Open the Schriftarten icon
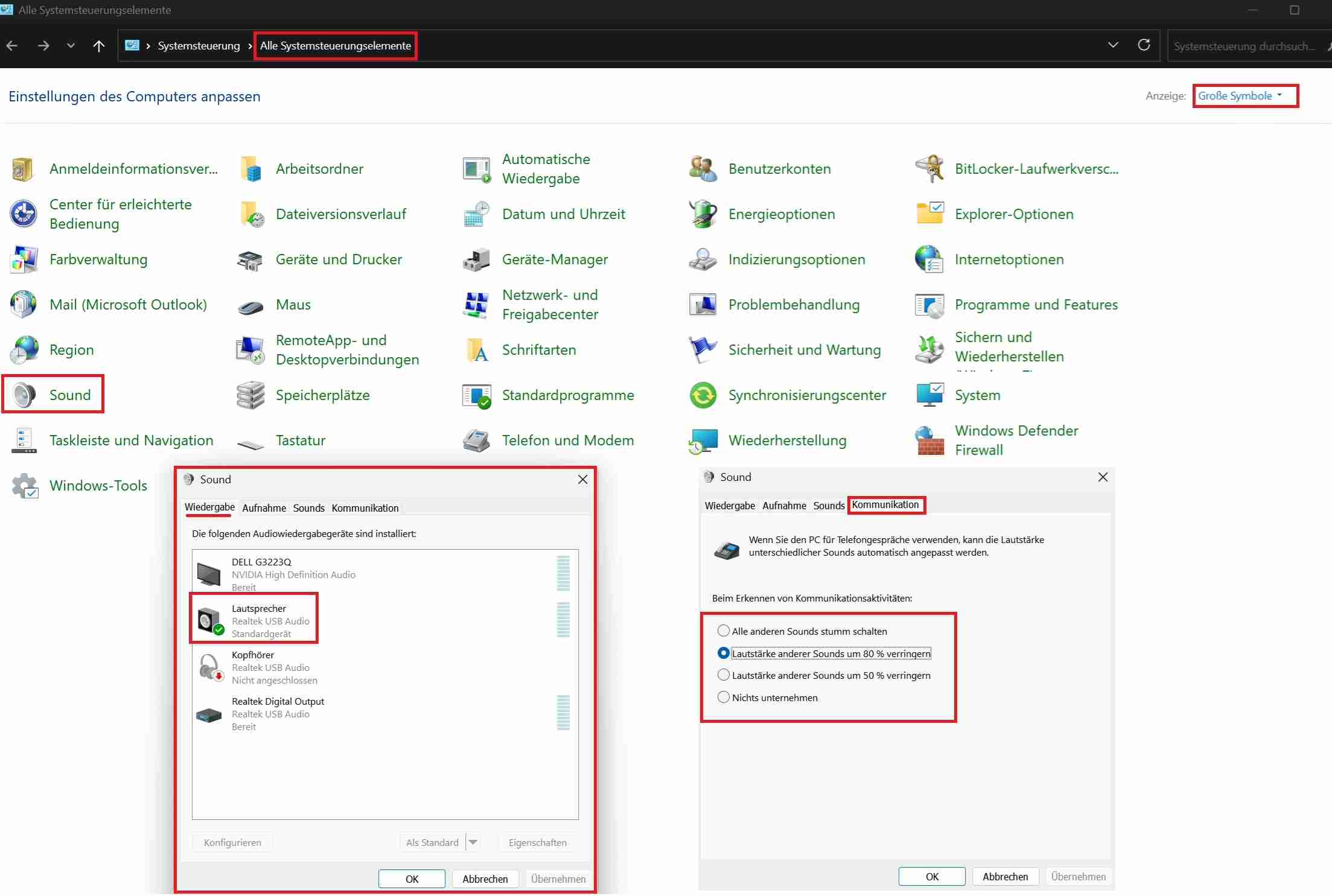Viewport: 1332px width, 896px height. pyautogui.click(x=476, y=350)
